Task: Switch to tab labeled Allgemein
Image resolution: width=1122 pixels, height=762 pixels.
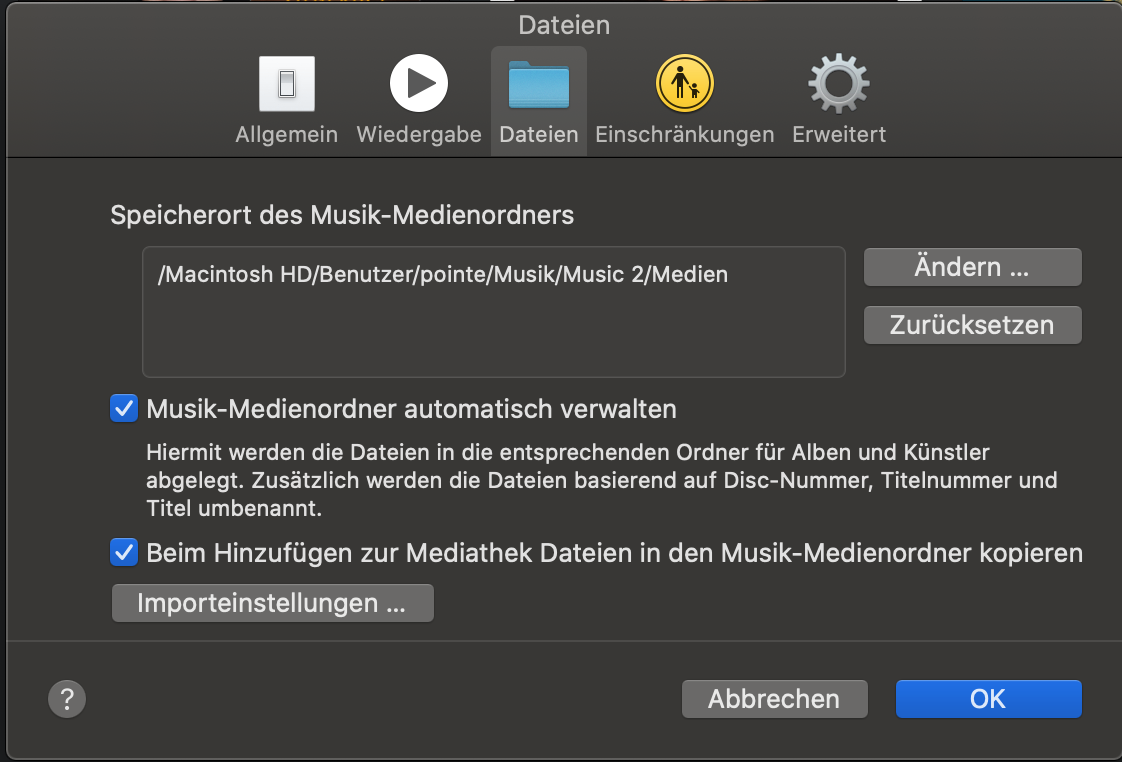Action: click(286, 134)
